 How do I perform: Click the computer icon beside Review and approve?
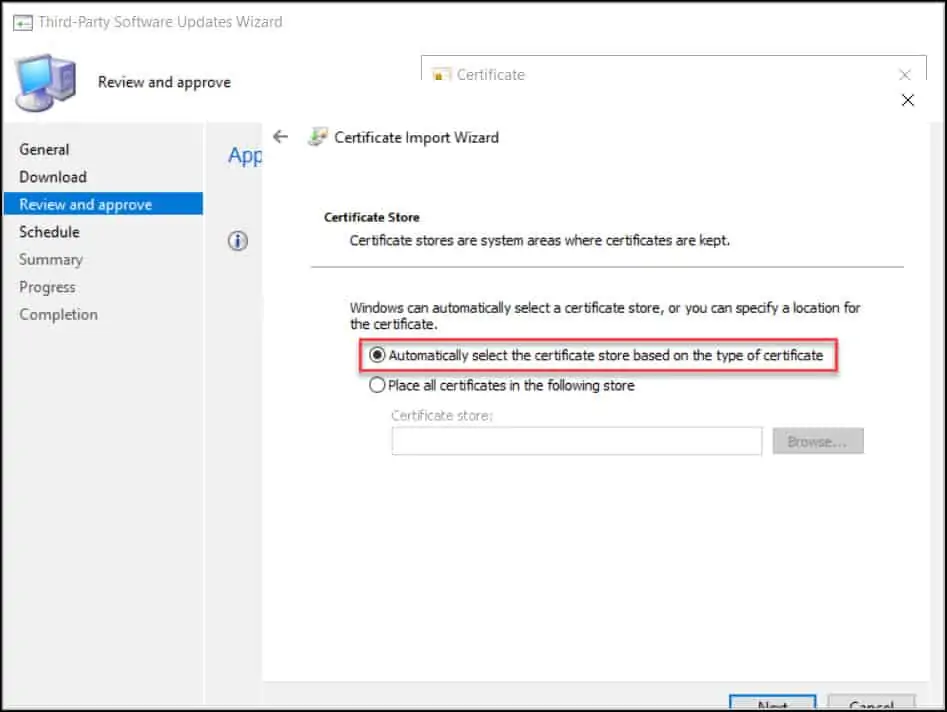(x=47, y=83)
